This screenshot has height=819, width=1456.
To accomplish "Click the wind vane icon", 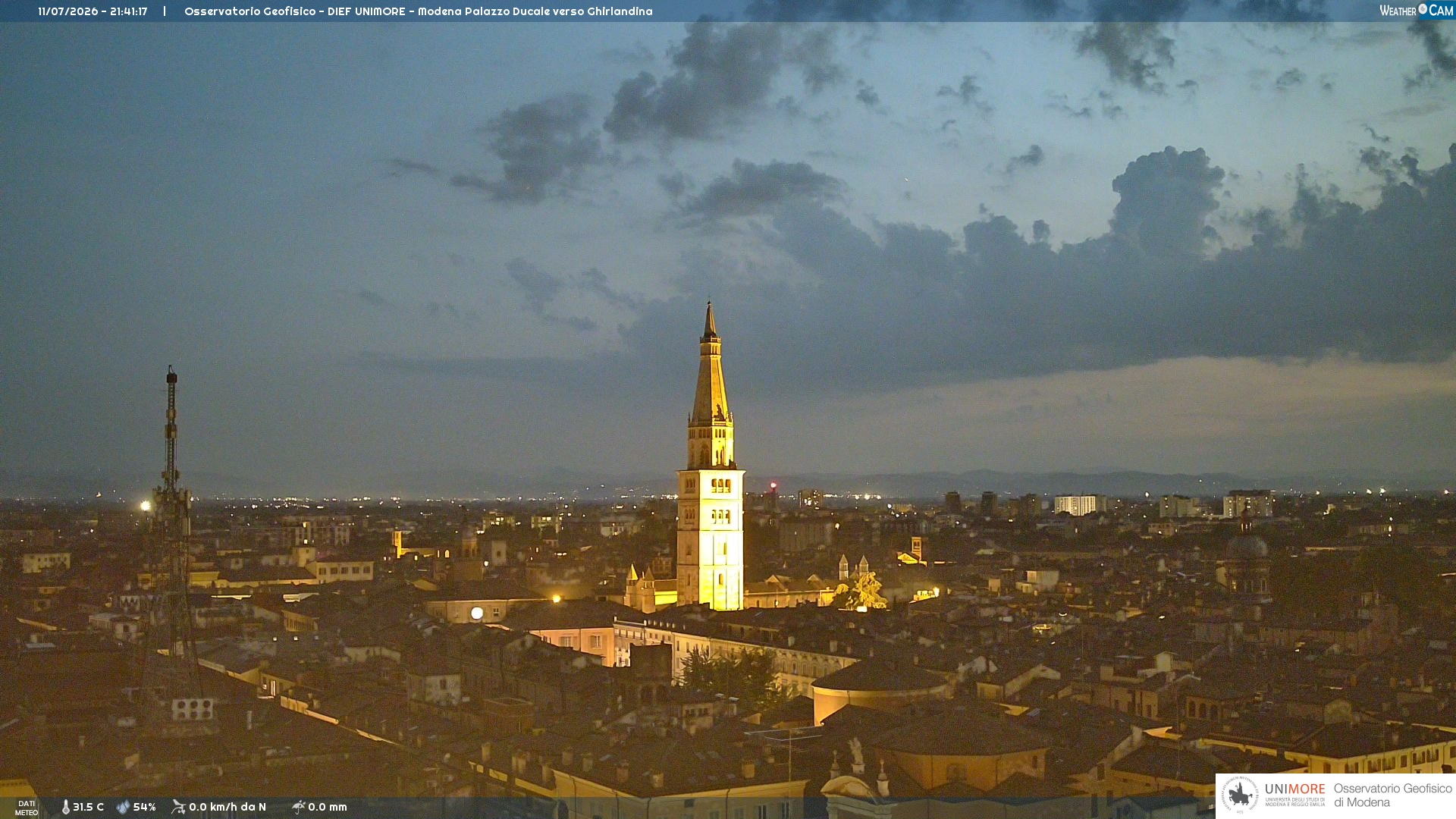I will [178, 807].
